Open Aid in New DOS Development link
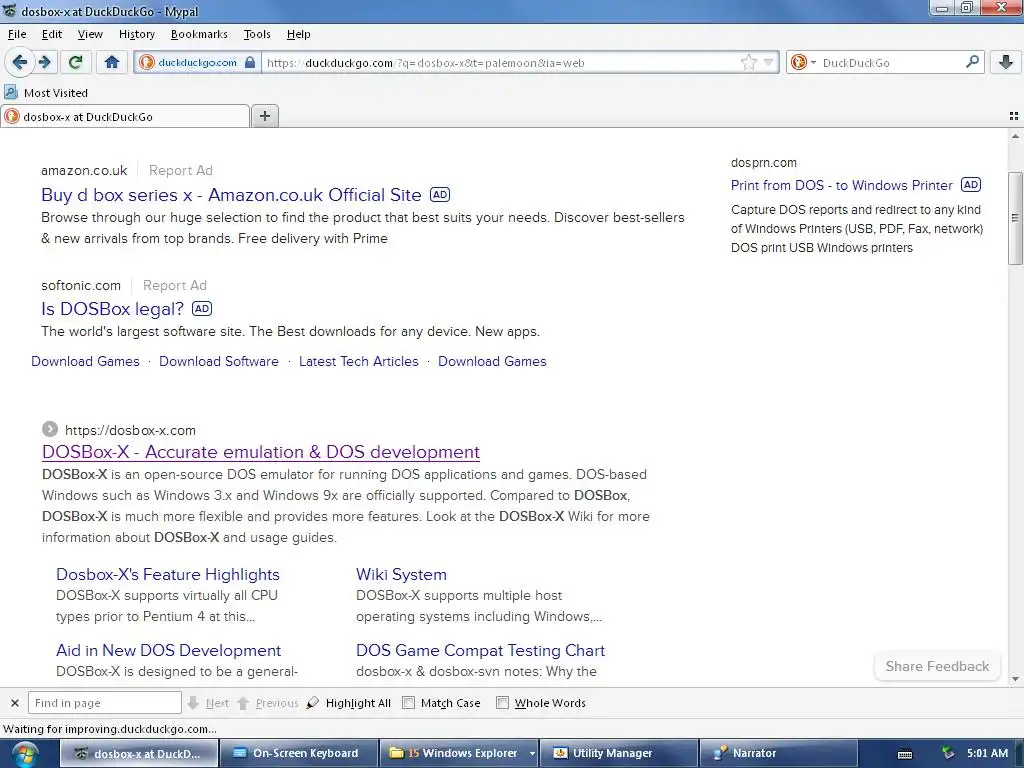 [x=168, y=650]
